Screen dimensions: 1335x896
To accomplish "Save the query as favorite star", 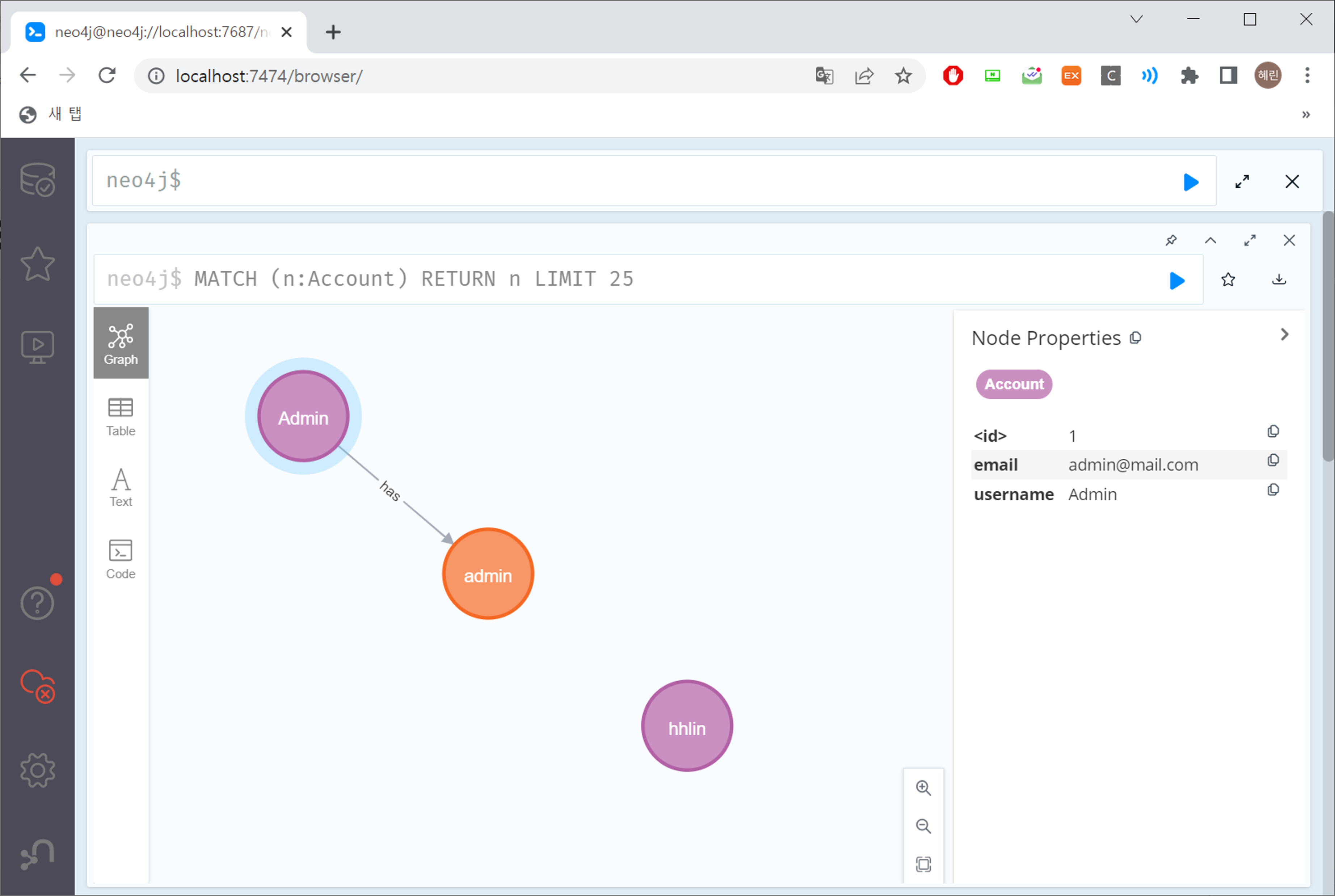I will [x=1228, y=279].
